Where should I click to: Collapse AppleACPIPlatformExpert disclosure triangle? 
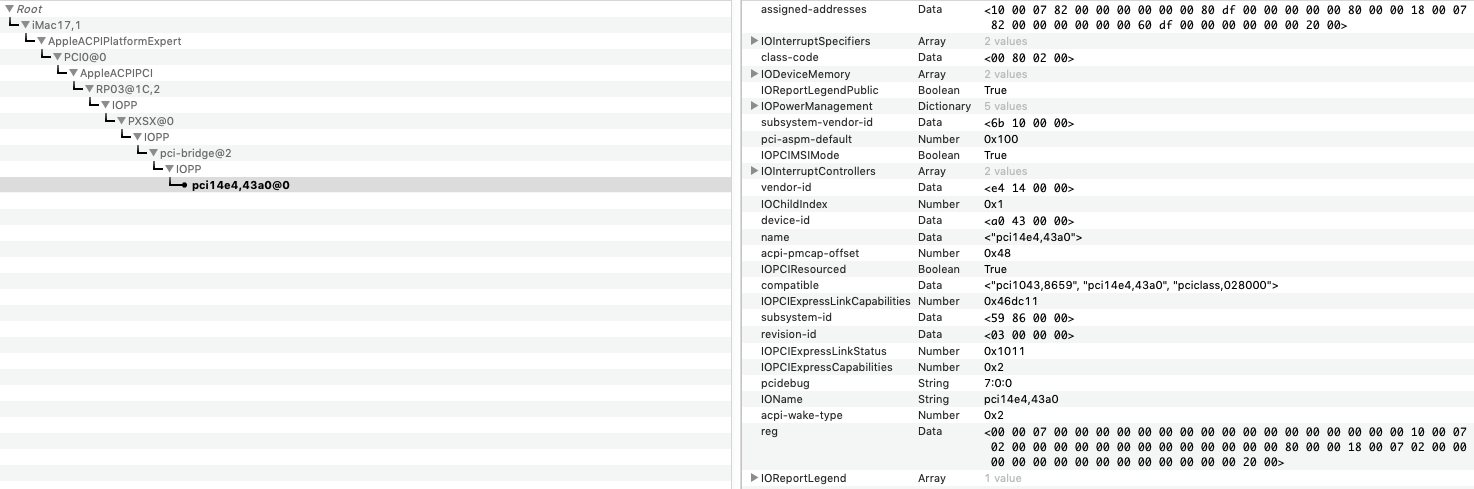click(41, 41)
